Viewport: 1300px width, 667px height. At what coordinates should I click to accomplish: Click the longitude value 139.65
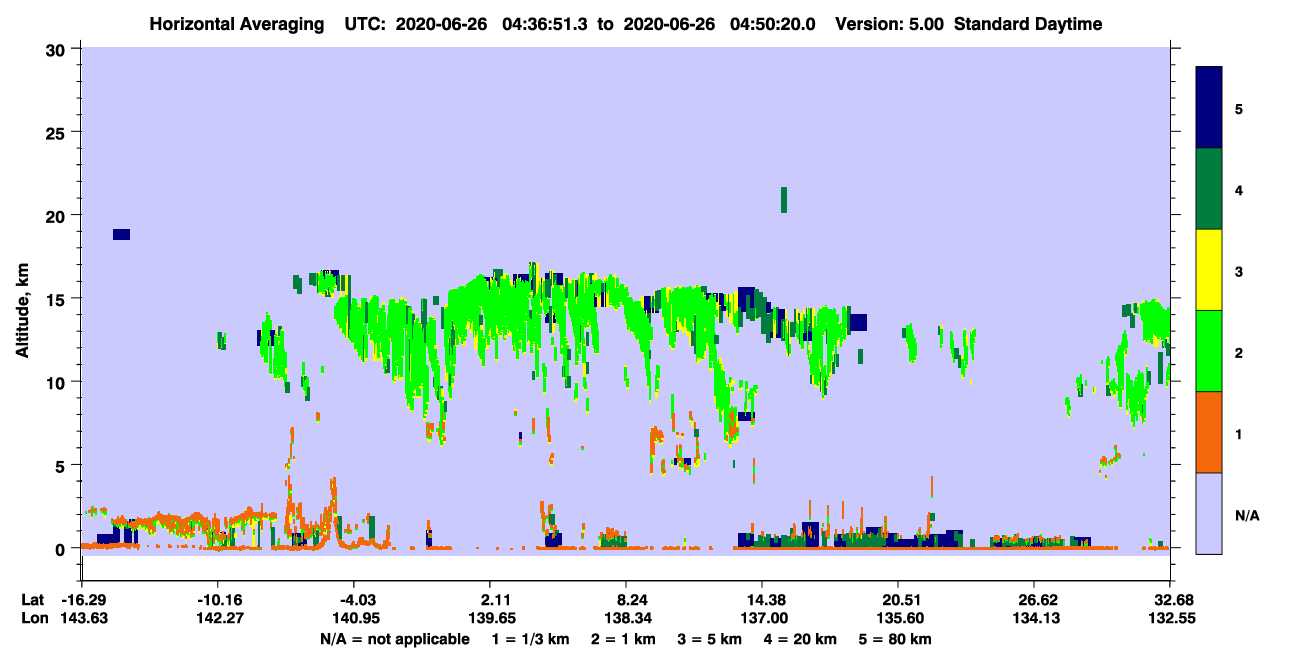coord(490,618)
